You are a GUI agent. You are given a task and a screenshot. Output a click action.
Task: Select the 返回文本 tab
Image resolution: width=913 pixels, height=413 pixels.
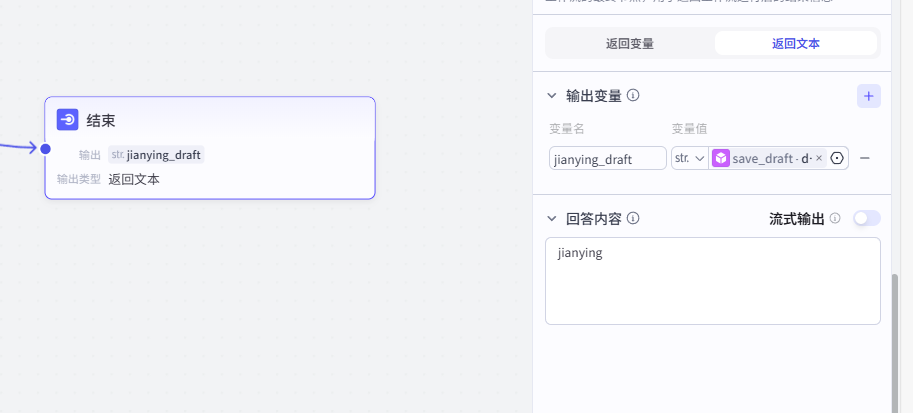point(796,44)
